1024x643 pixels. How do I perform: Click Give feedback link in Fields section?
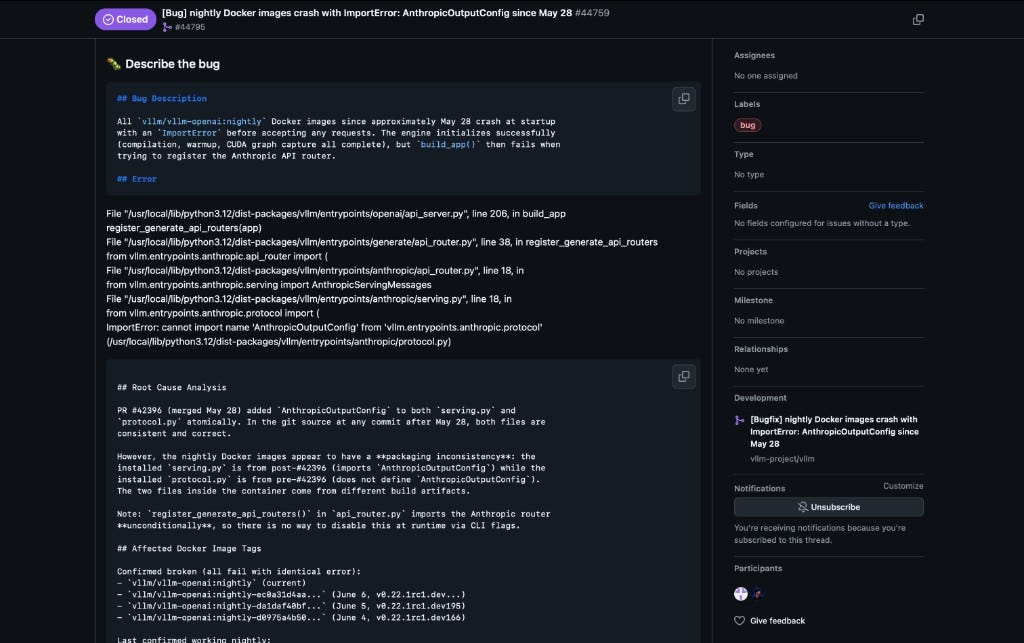coord(895,206)
